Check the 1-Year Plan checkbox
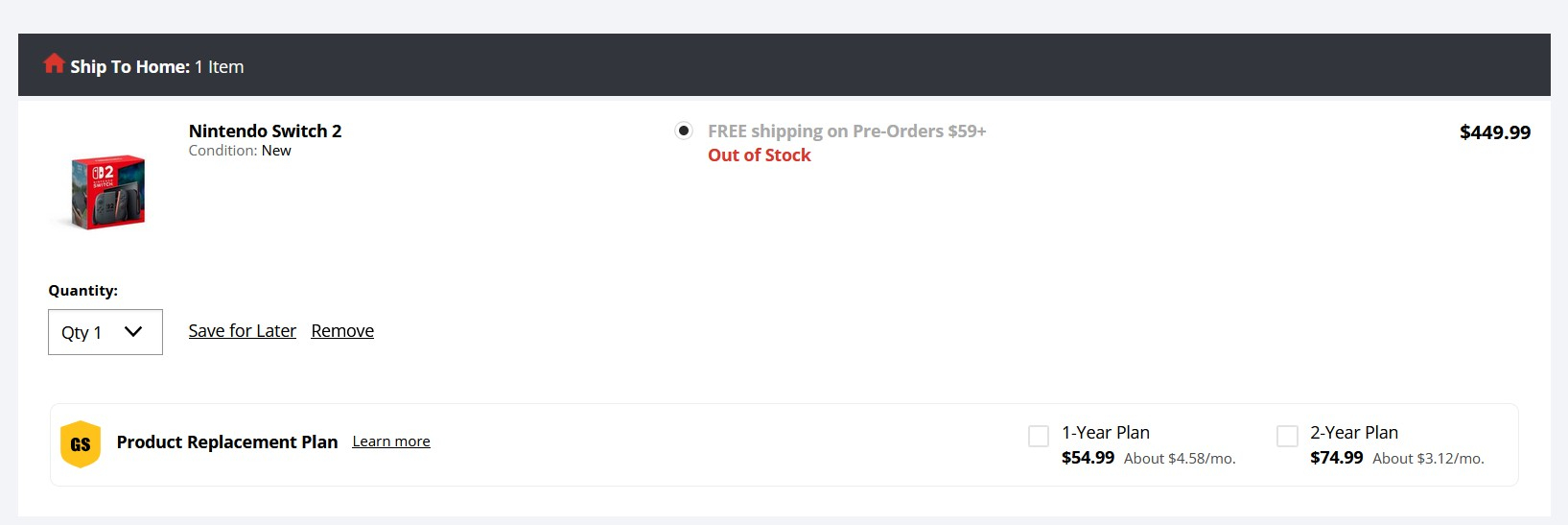 1039,437
